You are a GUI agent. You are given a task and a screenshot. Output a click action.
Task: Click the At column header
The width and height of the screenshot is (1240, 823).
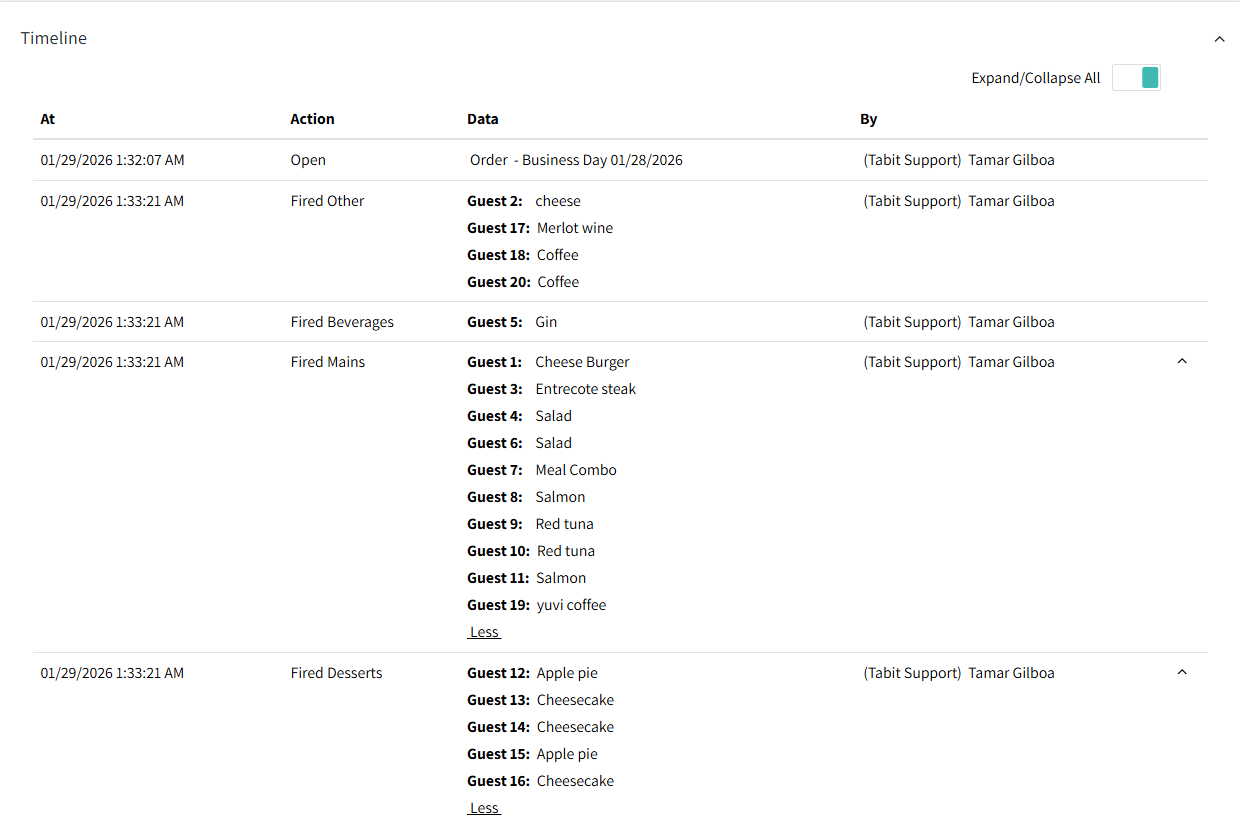coord(48,119)
